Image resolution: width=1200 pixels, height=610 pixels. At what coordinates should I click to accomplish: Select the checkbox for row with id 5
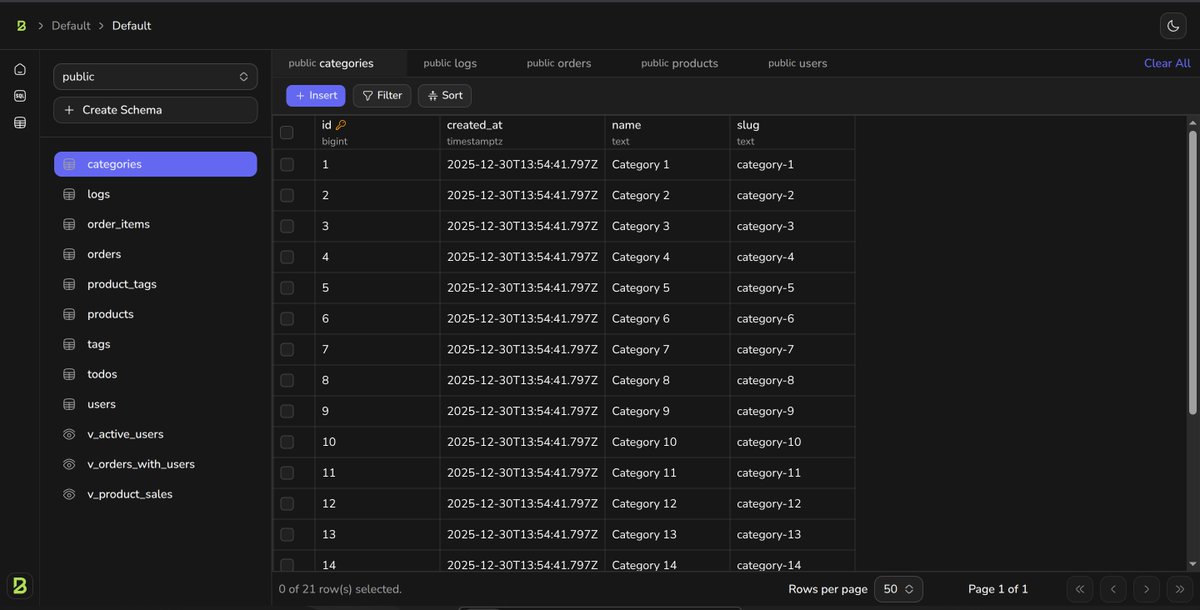coord(287,288)
